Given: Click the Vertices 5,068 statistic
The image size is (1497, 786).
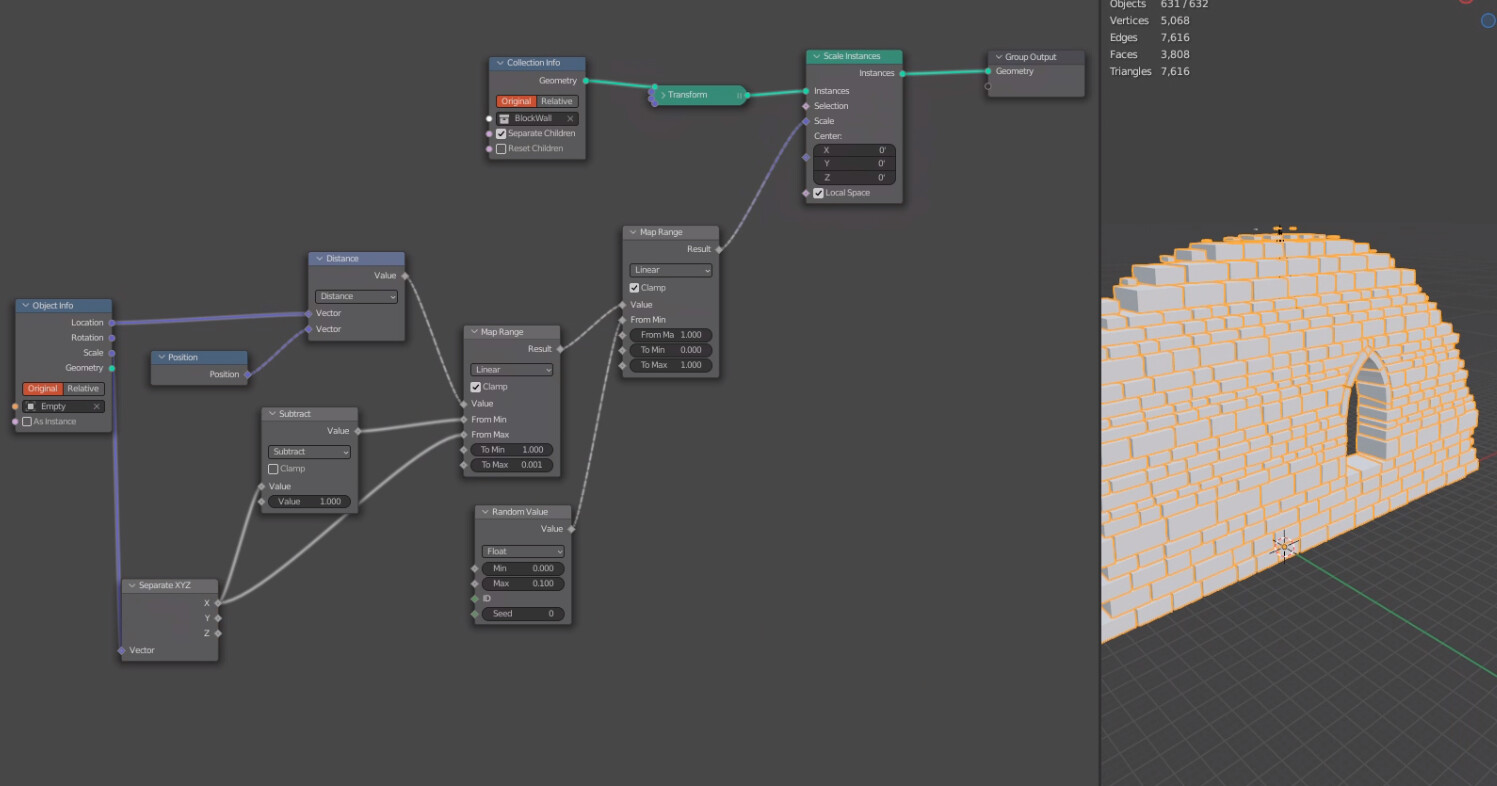Looking at the screenshot, I should click(x=1149, y=20).
